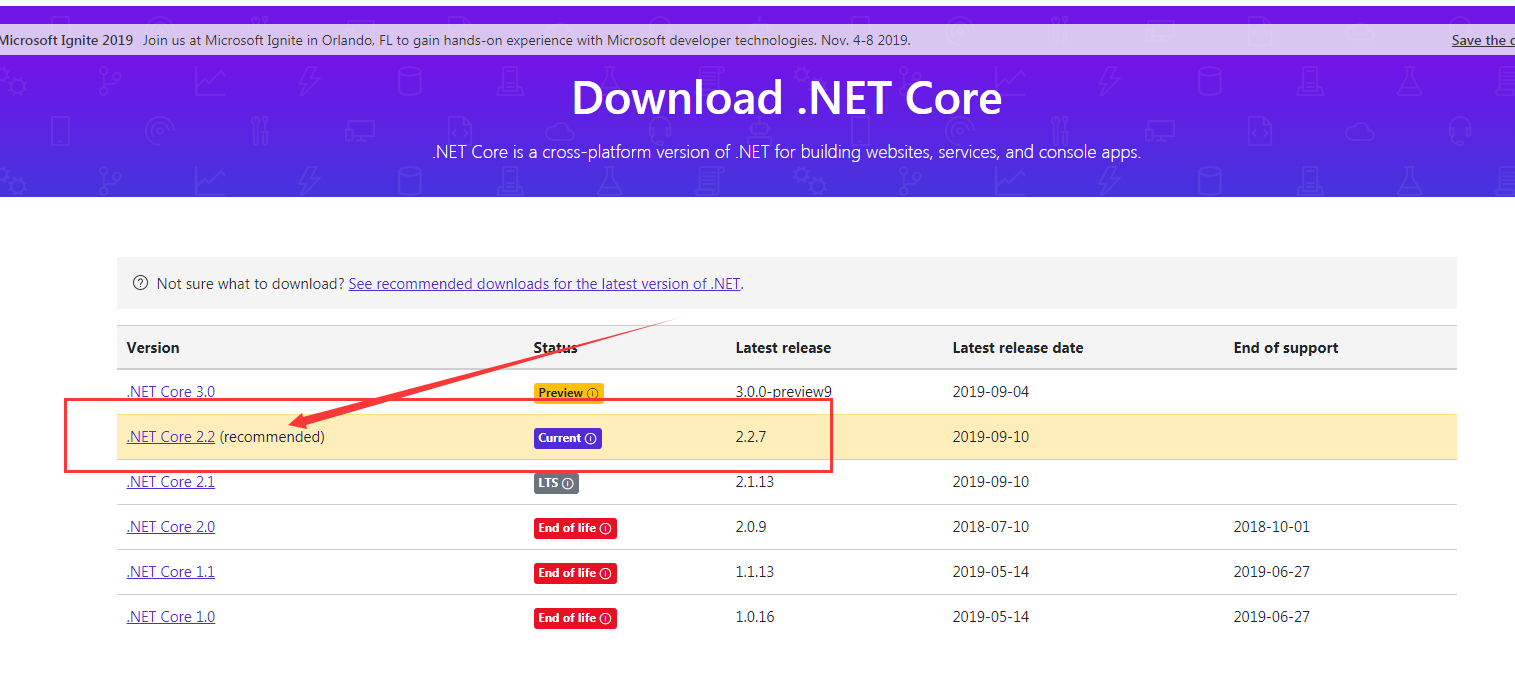Click the 'End of support' column header
The image size is (1515, 677).
point(1286,348)
